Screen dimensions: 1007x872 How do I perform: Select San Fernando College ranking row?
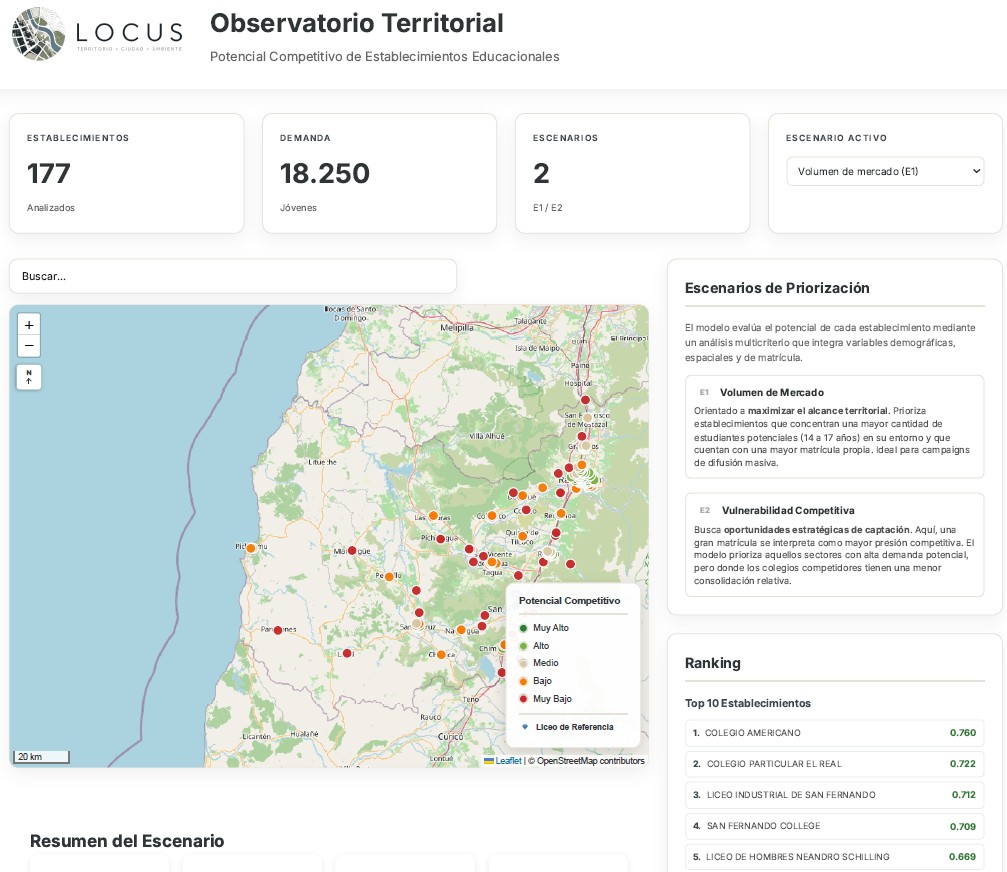834,826
